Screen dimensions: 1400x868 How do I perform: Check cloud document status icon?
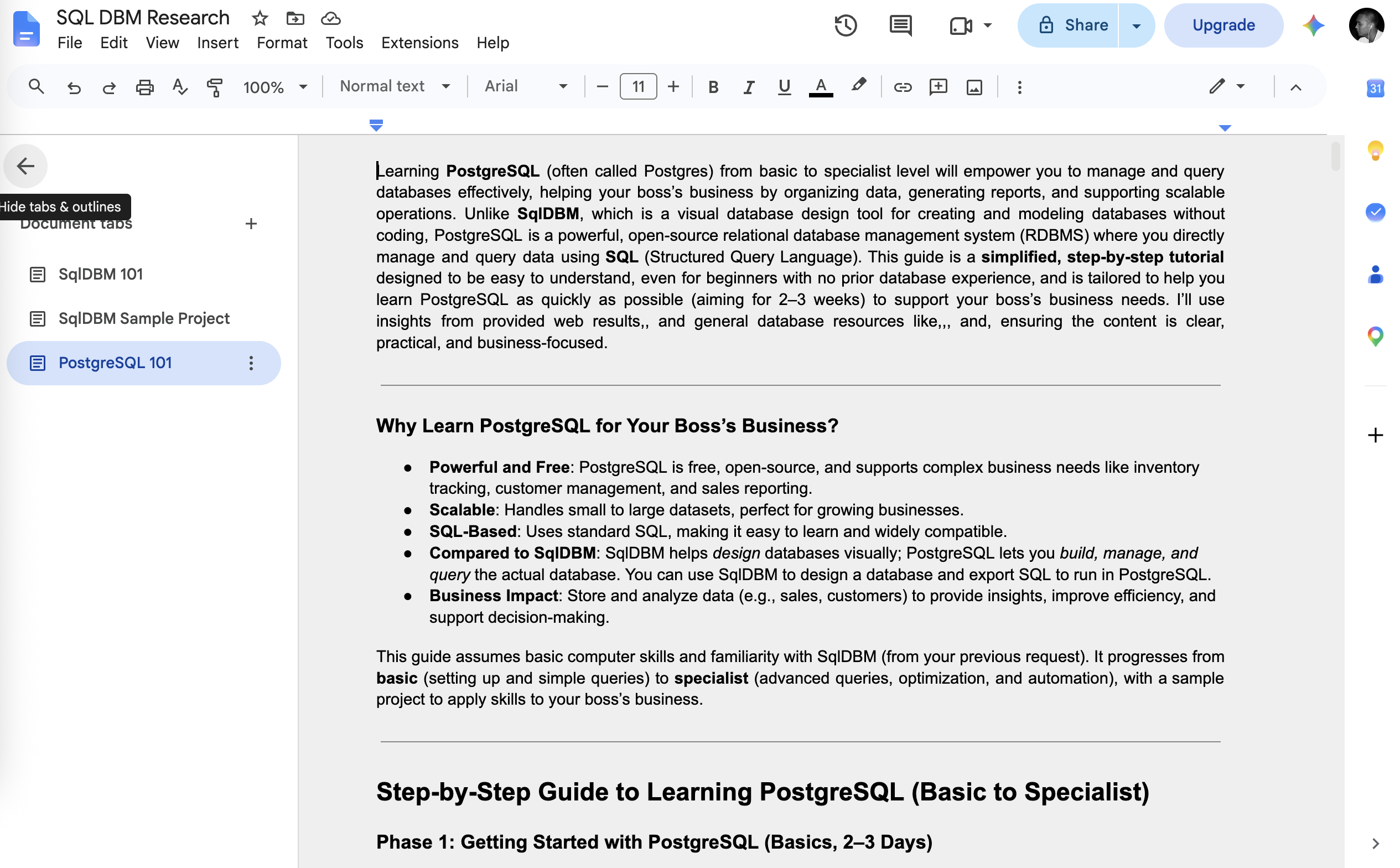[330, 18]
